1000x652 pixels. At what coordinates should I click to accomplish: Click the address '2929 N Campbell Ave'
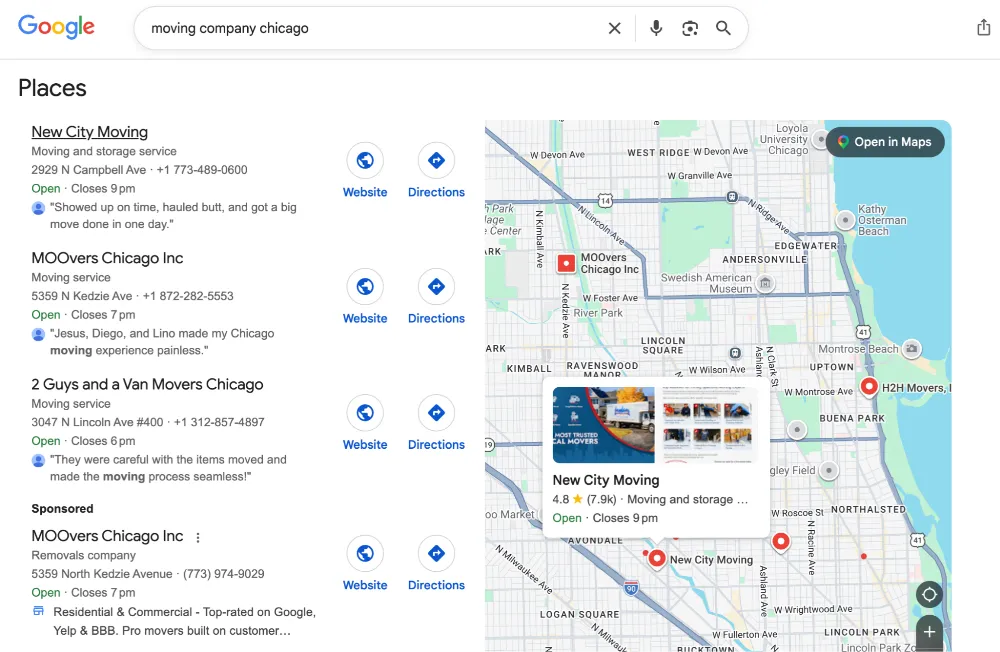click(x=89, y=170)
